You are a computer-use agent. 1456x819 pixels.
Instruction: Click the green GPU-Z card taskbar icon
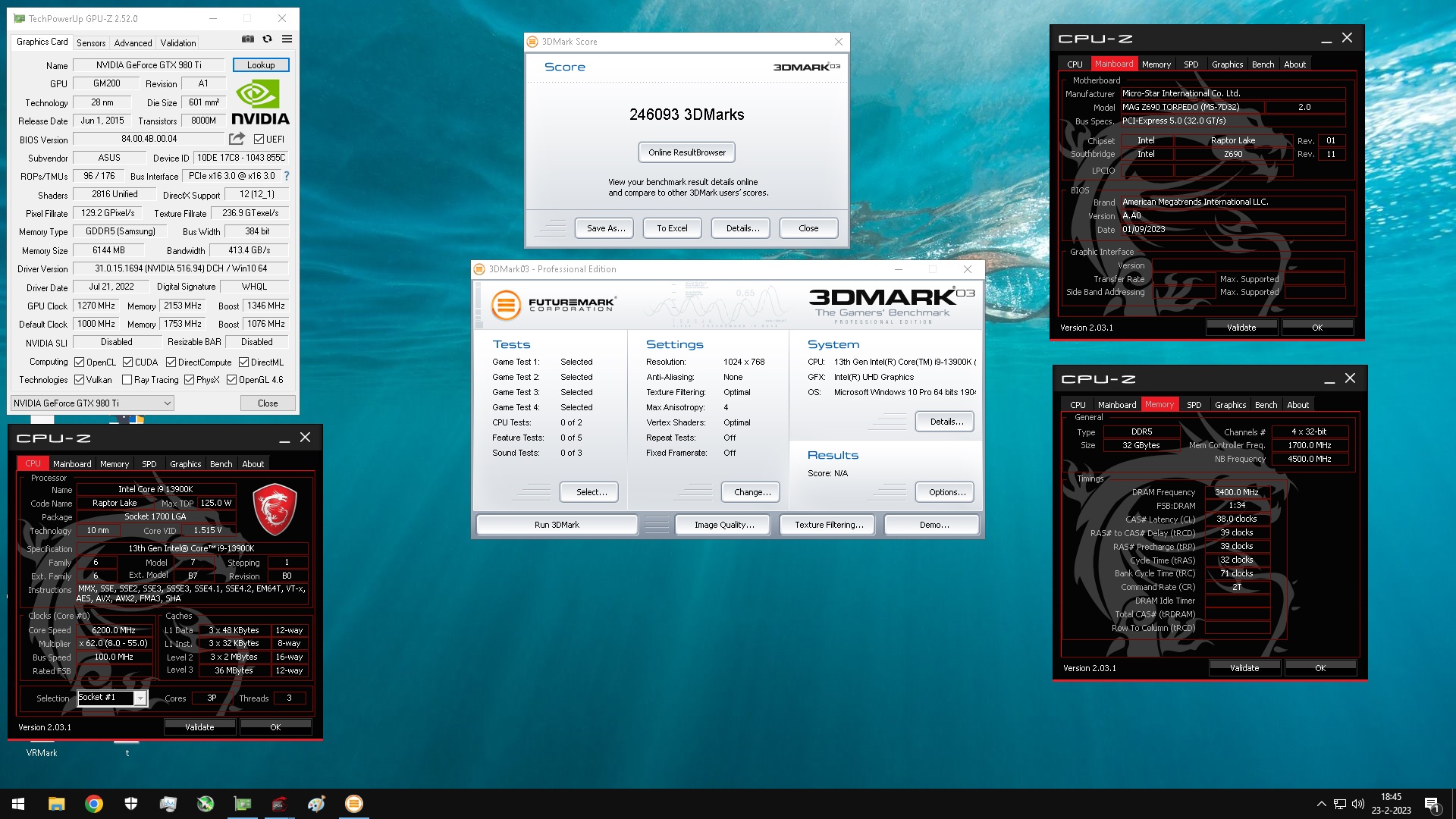pyautogui.click(x=243, y=804)
